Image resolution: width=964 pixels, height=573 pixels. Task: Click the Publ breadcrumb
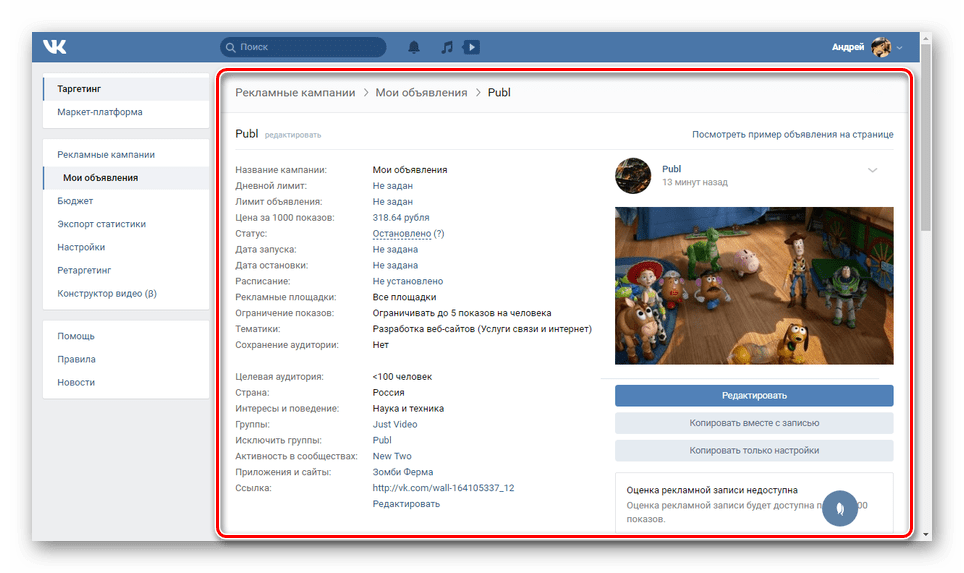[499, 92]
